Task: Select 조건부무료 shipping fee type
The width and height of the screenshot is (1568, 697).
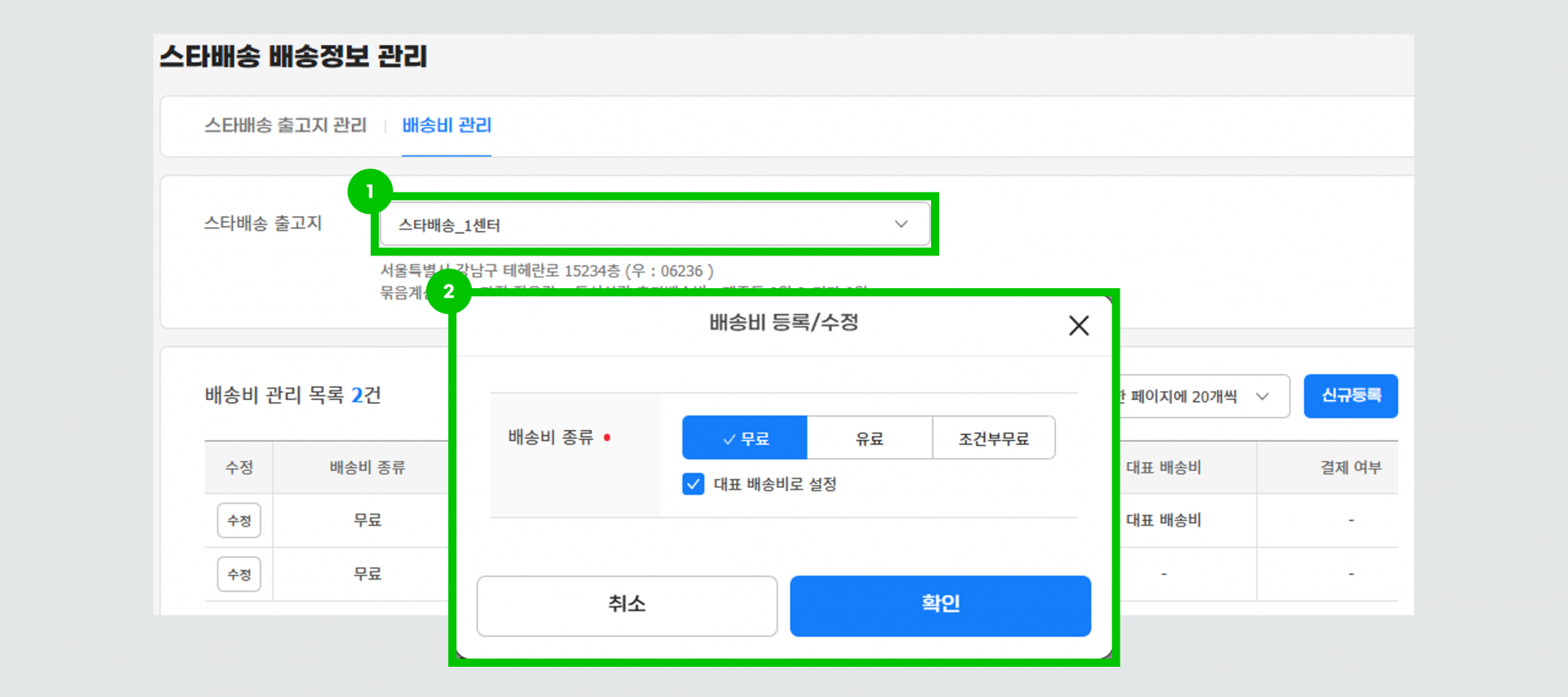Action: coord(994,438)
